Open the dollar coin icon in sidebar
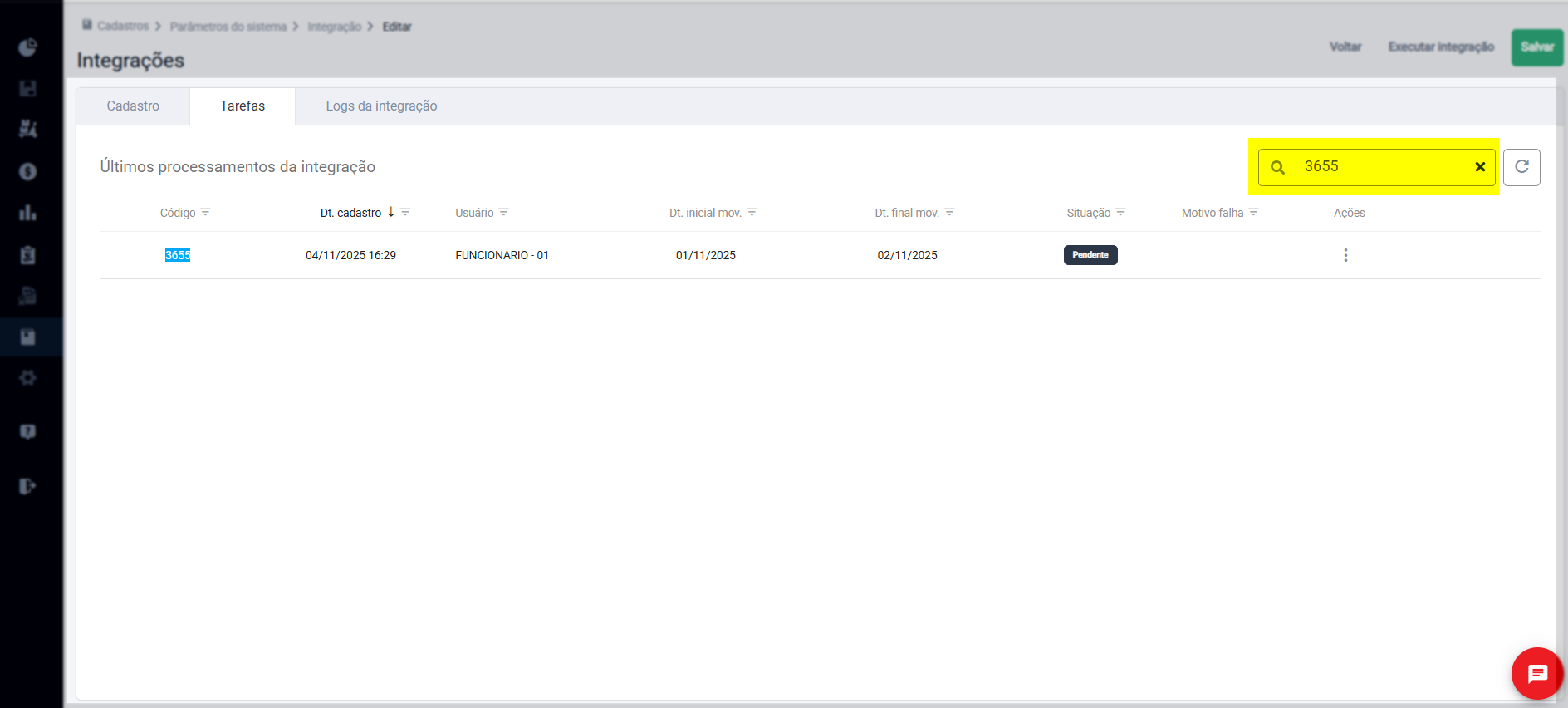Screen dimensions: 1568x708 (x=27, y=171)
